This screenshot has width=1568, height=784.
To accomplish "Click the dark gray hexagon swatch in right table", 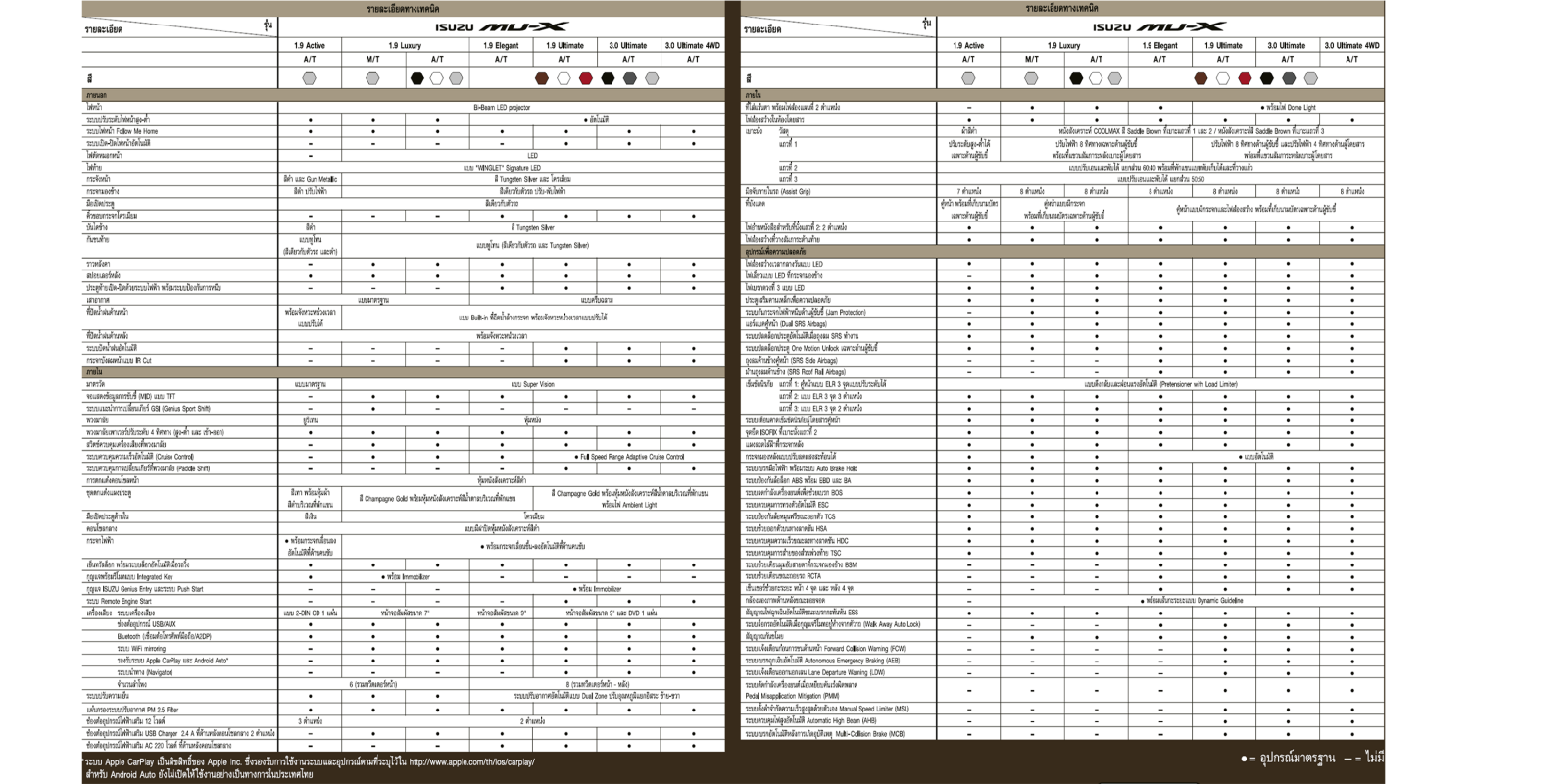I will click(1289, 78).
